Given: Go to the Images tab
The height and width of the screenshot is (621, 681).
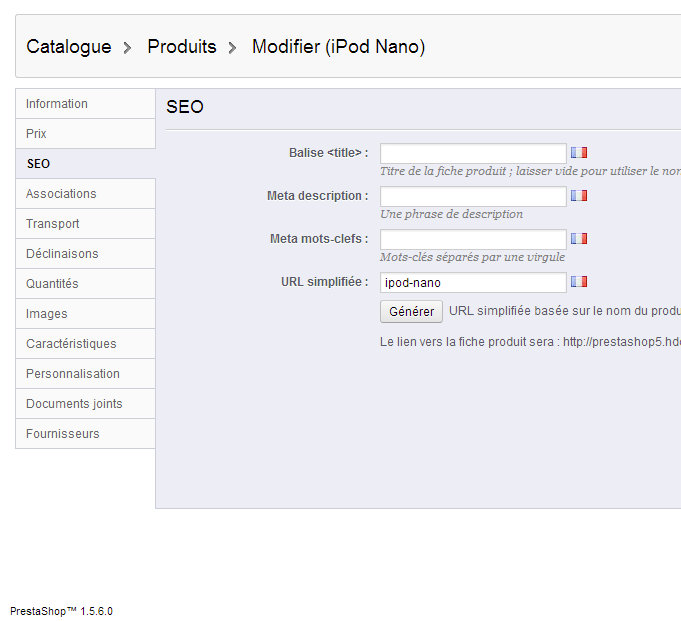Looking at the screenshot, I should [x=47, y=314].
